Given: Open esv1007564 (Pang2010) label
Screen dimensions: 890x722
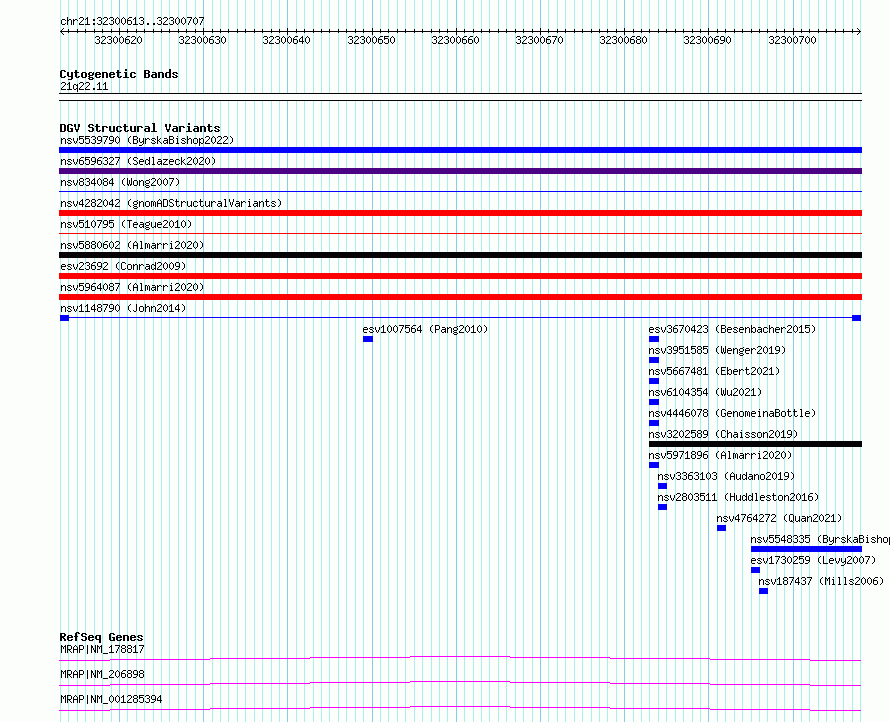Looking at the screenshot, I should coord(425,329).
